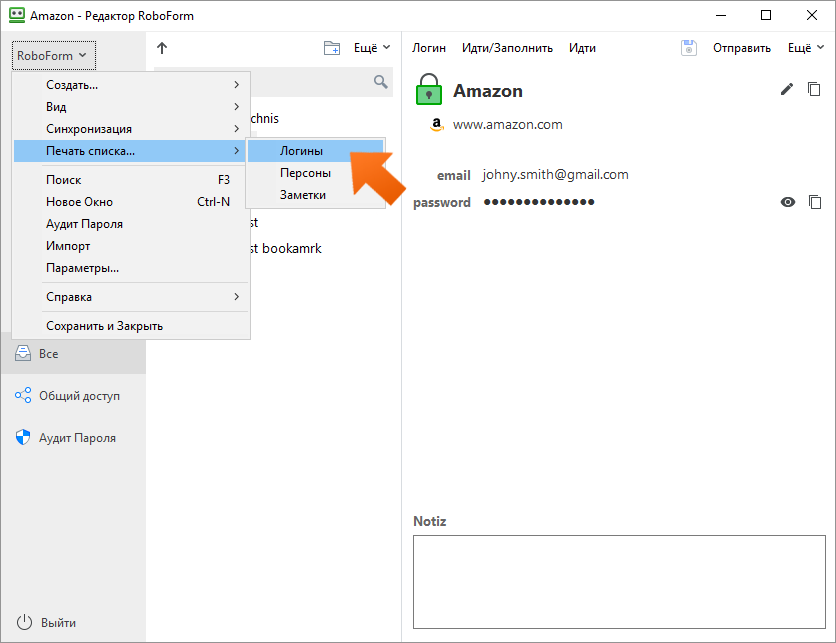836x643 pixels.
Task: Click the Отправить button
Action: [742, 48]
